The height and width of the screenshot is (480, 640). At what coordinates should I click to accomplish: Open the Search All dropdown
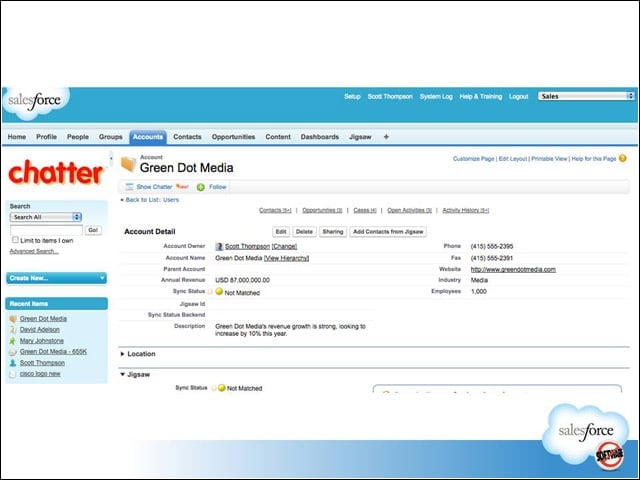tap(46, 217)
